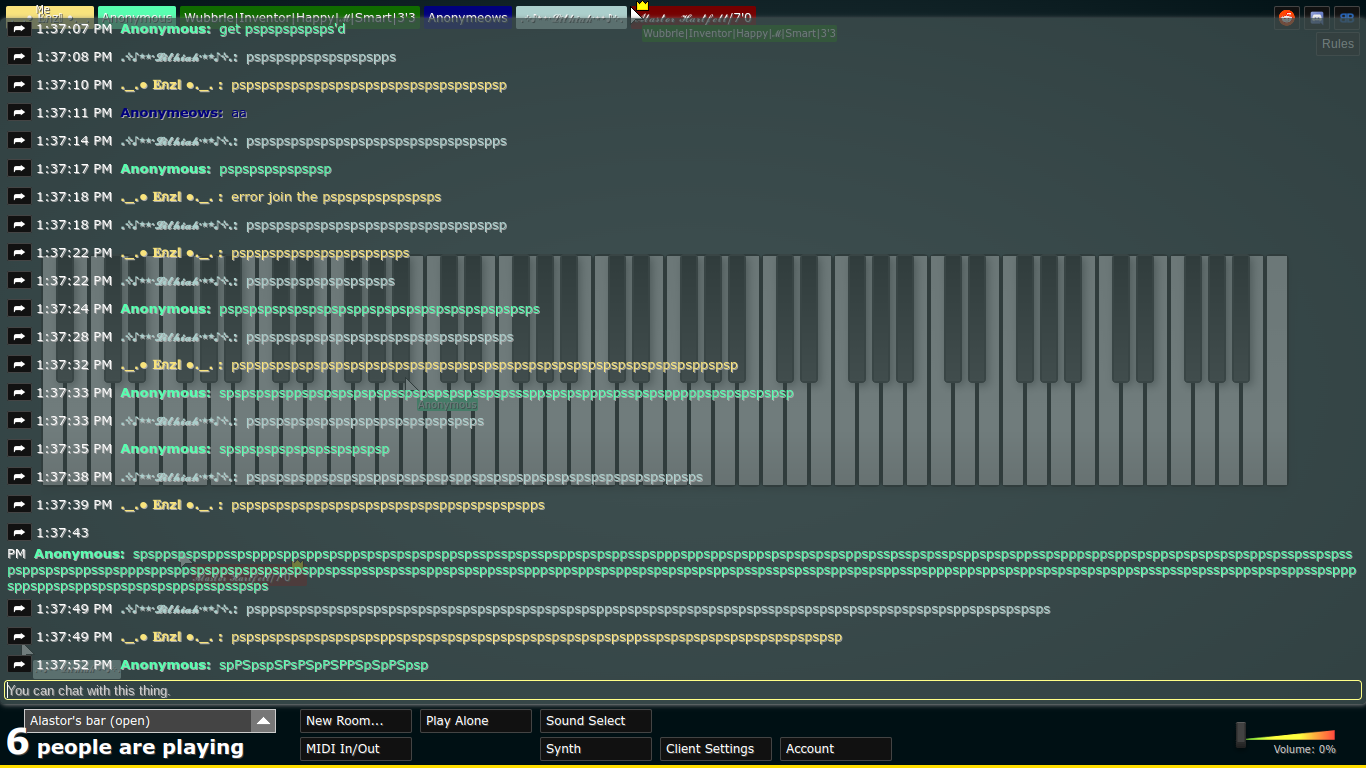1366x768 pixels.
Task: Open the Reddit link icon
Action: (x=1287, y=17)
